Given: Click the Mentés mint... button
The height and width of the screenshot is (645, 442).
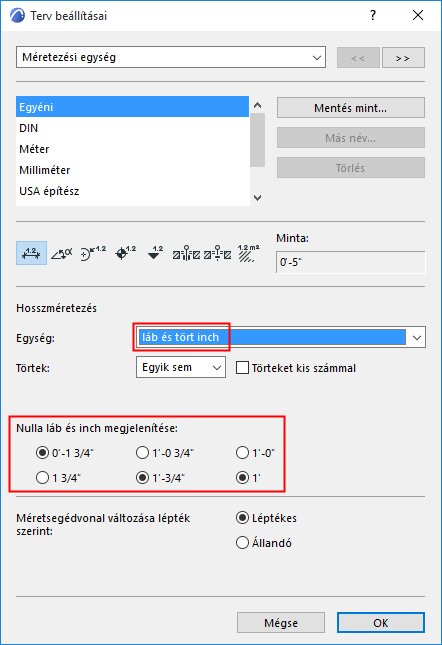Looking at the screenshot, I should (351, 108).
